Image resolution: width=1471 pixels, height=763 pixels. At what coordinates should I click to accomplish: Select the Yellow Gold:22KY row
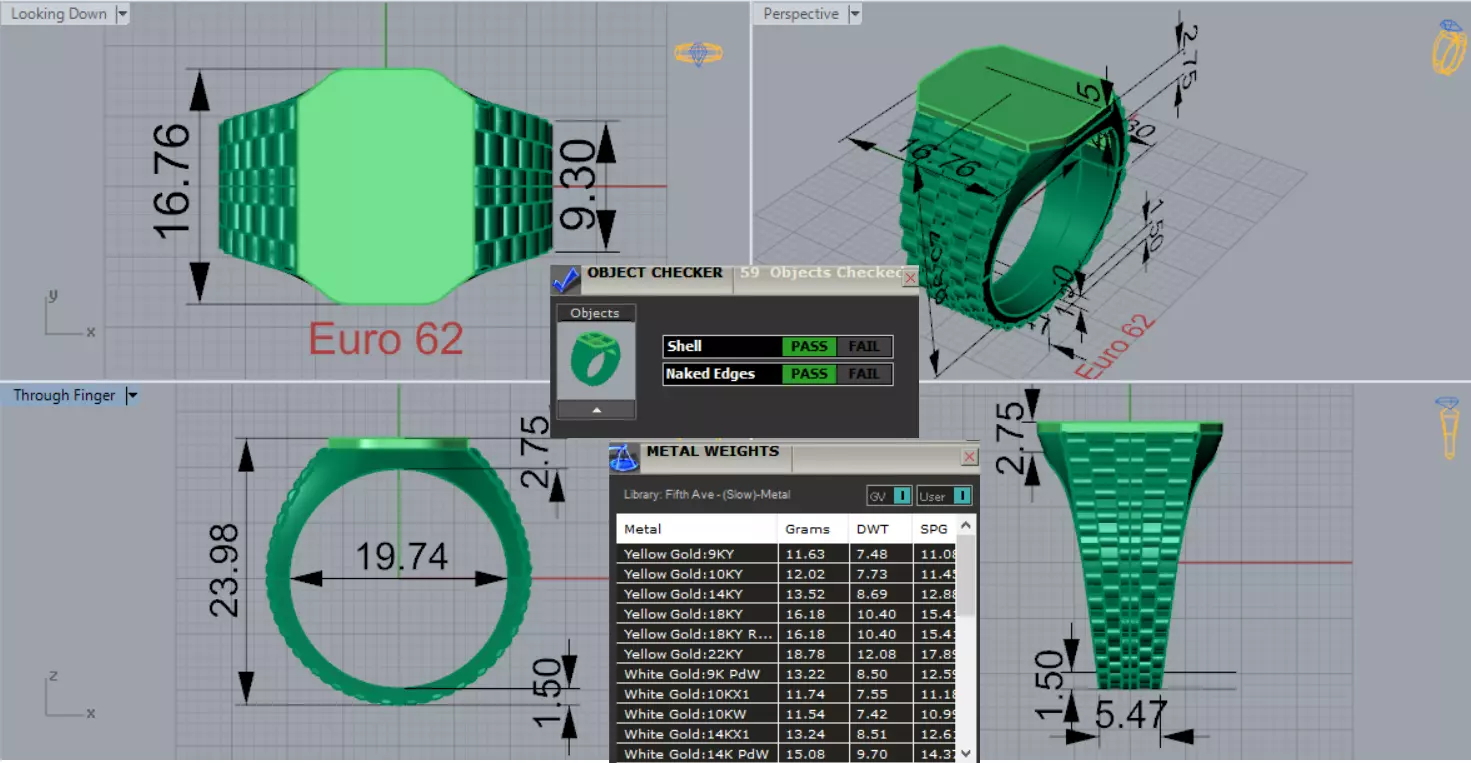[x=787, y=654]
